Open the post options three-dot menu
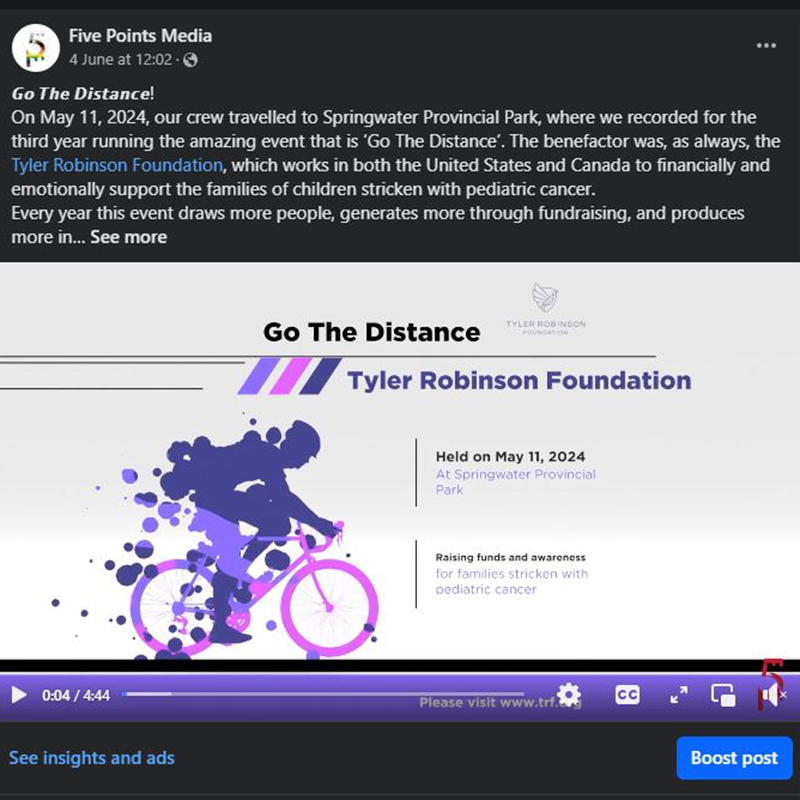800x800 pixels. [x=766, y=46]
